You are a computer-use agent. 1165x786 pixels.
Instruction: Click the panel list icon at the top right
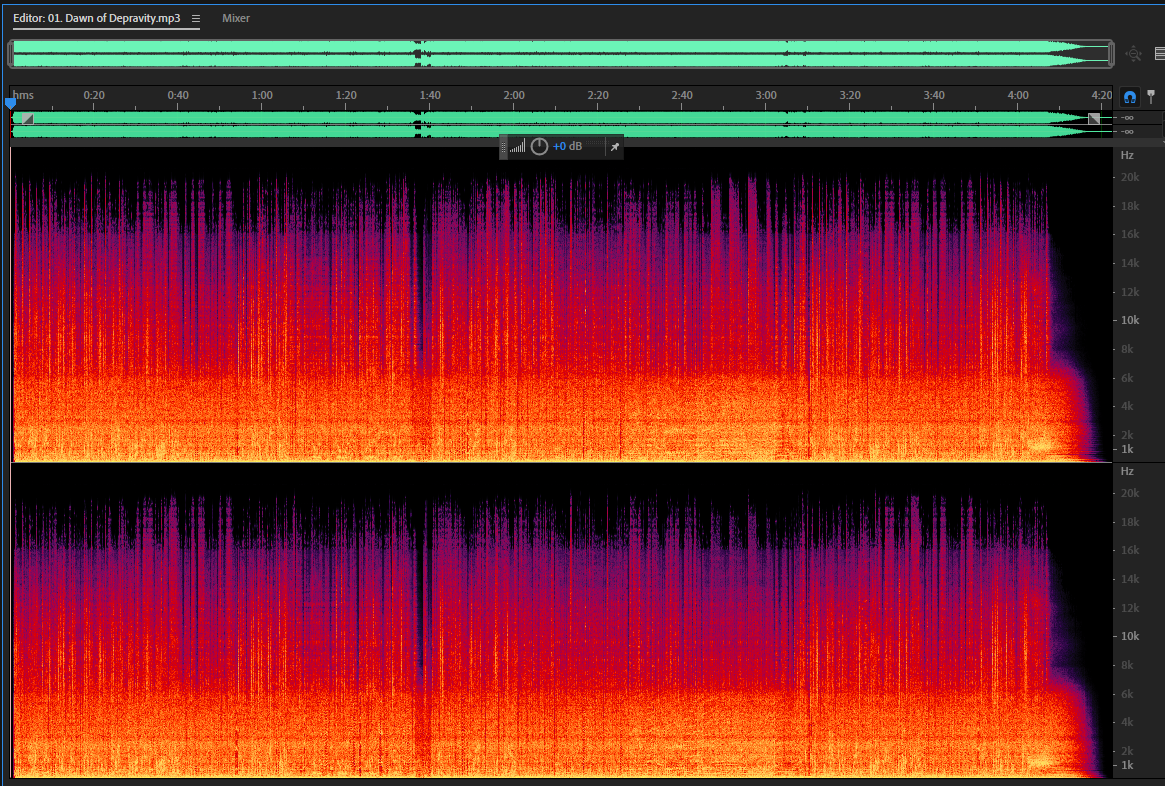point(1159,53)
